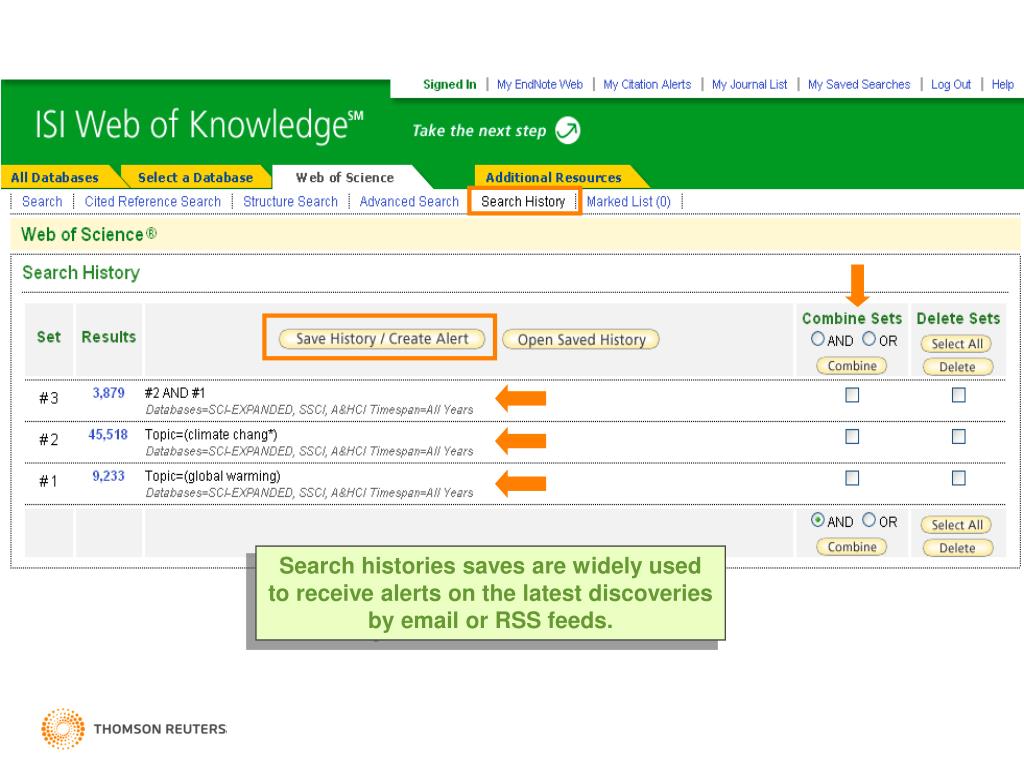Click the '#2 AND #1' query text
Image resolution: width=1024 pixels, height=768 pixels.
tap(175, 393)
